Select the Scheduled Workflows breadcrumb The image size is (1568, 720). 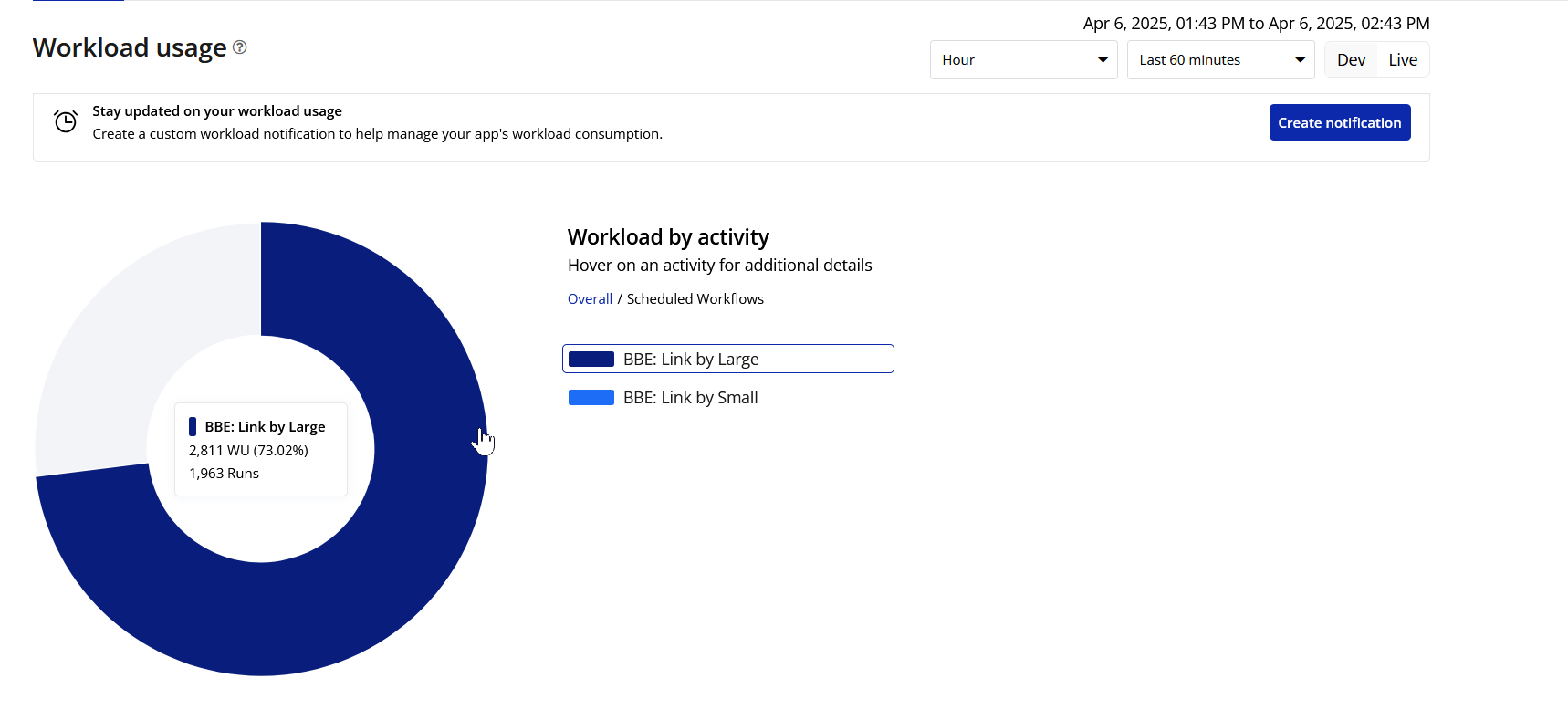pos(695,299)
